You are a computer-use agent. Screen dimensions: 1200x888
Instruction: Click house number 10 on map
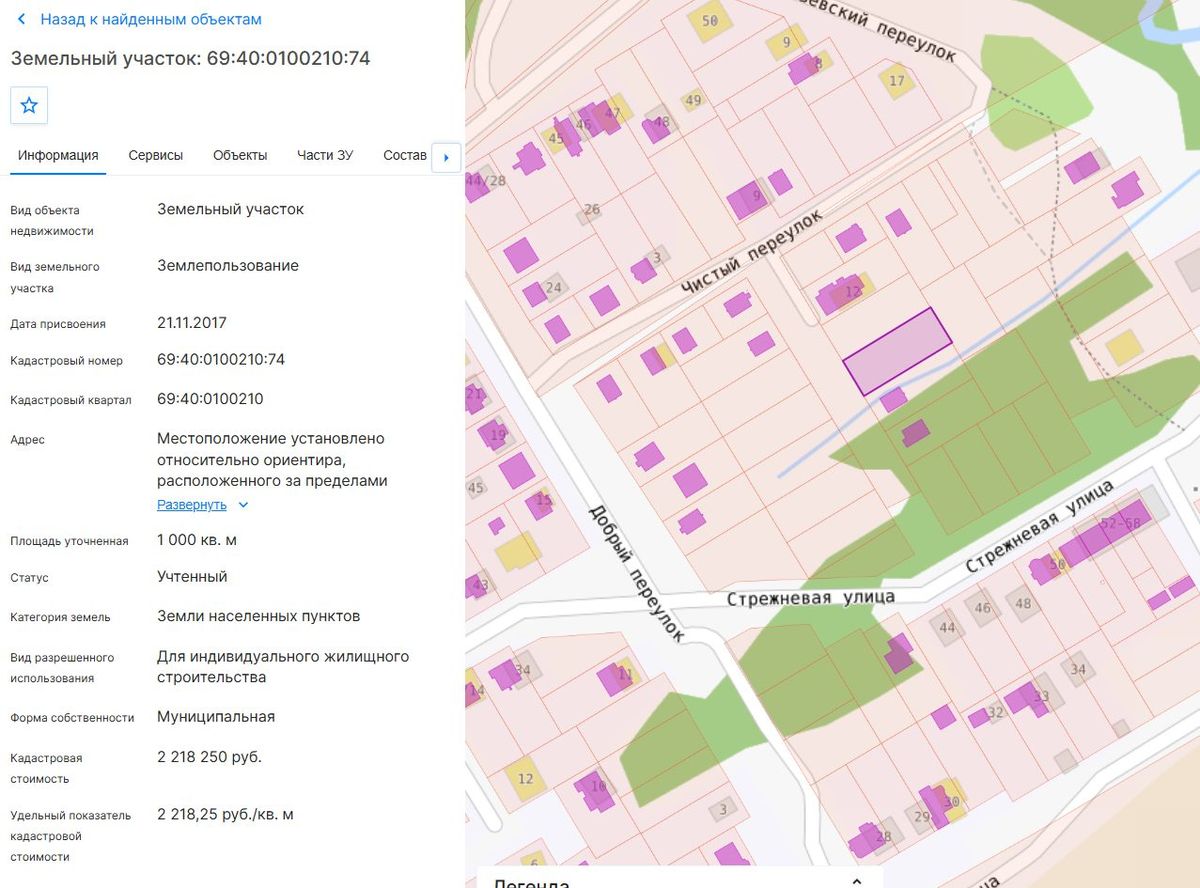(599, 786)
